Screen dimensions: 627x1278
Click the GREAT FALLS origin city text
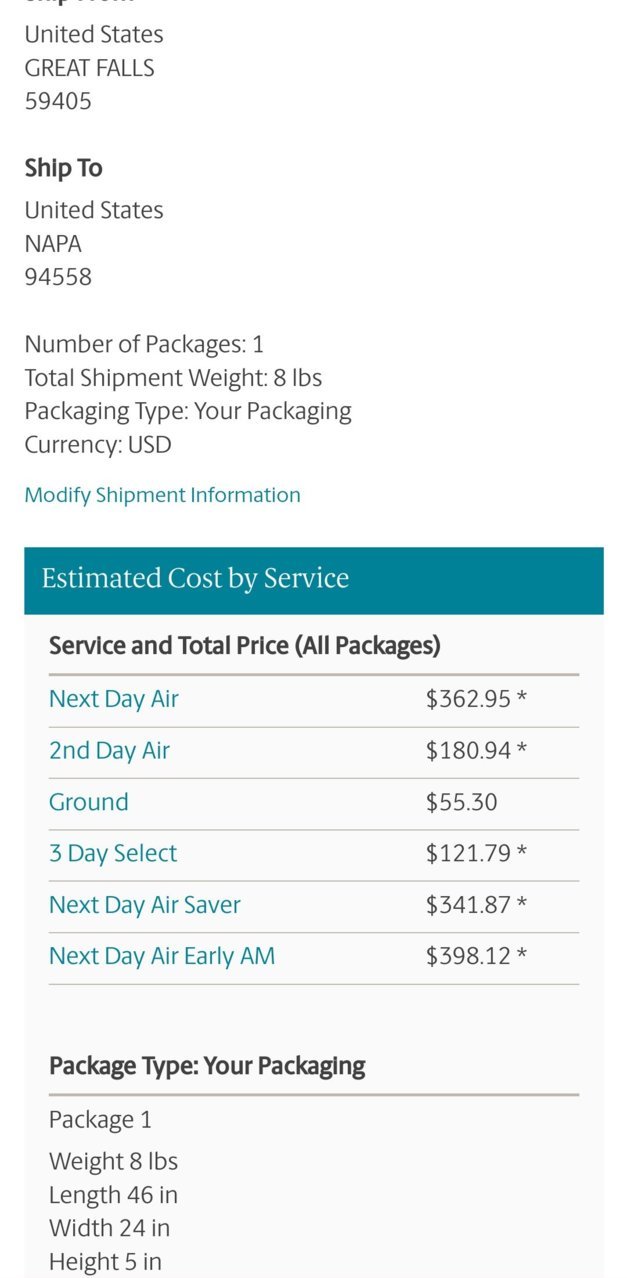point(89,68)
